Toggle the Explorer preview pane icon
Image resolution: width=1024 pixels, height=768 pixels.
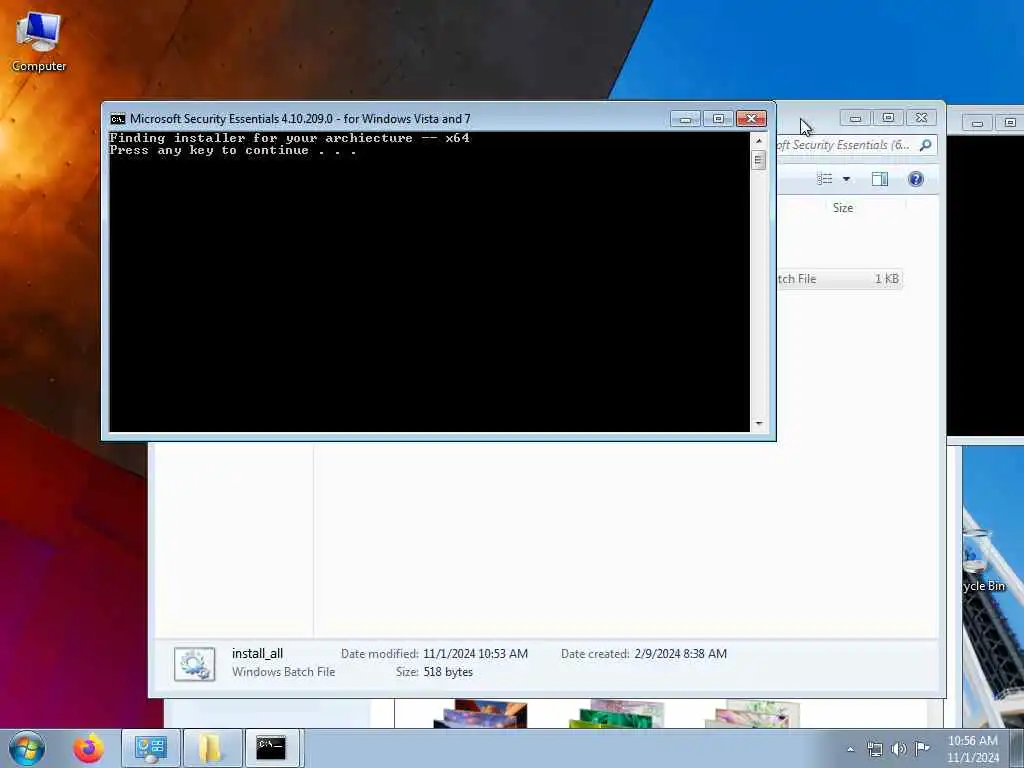point(880,179)
